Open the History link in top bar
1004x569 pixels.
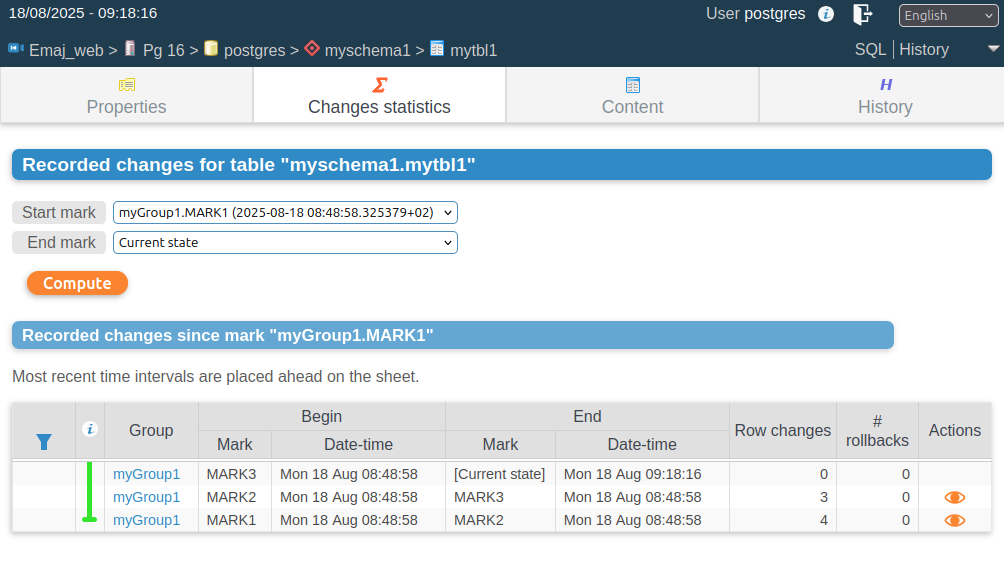coord(924,49)
